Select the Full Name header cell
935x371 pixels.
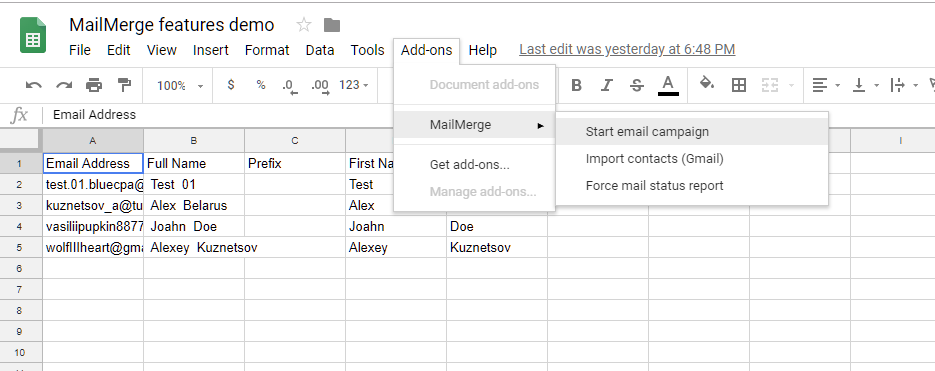[194, 163]
